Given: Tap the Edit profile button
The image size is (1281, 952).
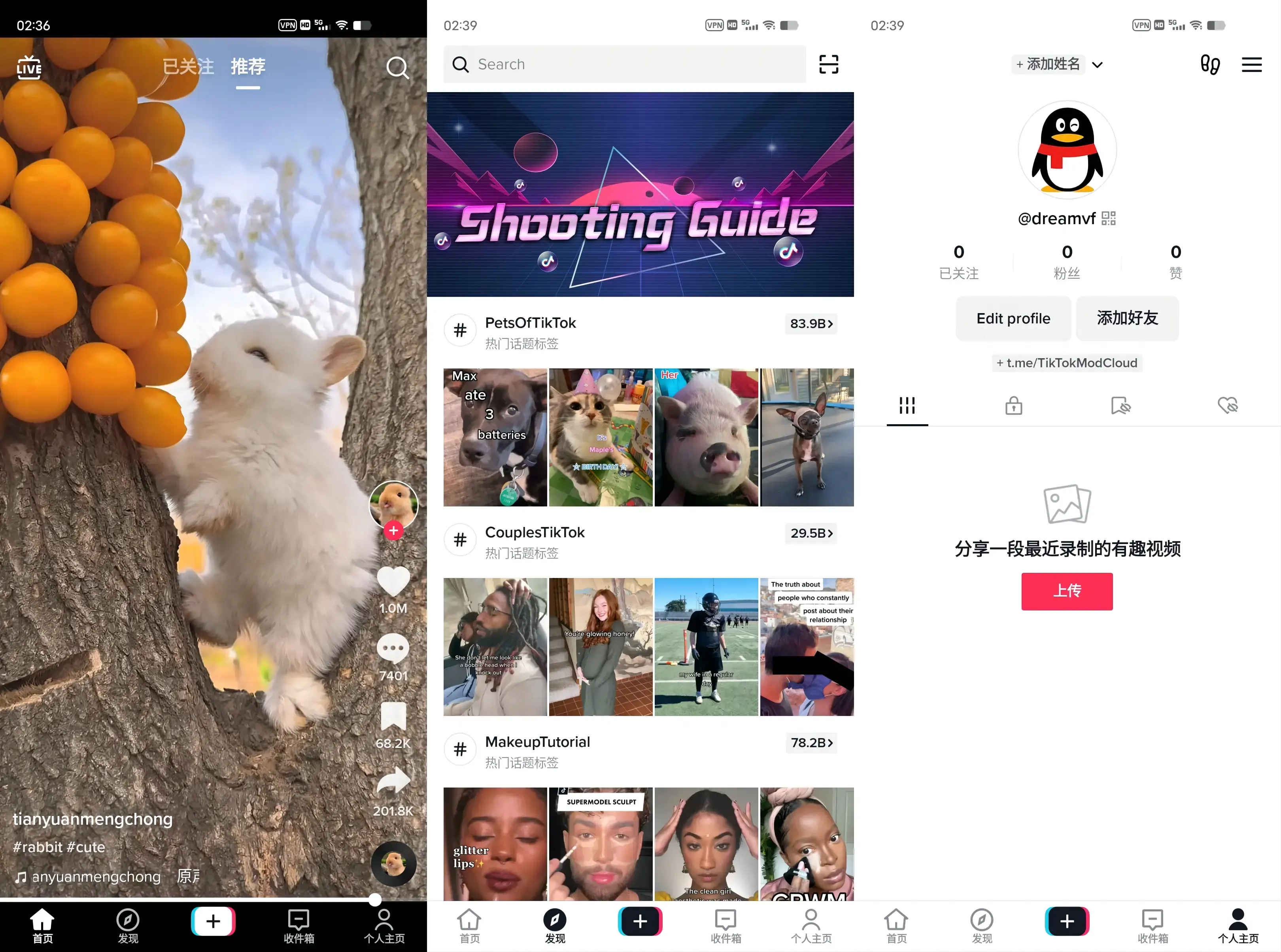Looking at the screenshot, I should click(x=1013, y=318).
